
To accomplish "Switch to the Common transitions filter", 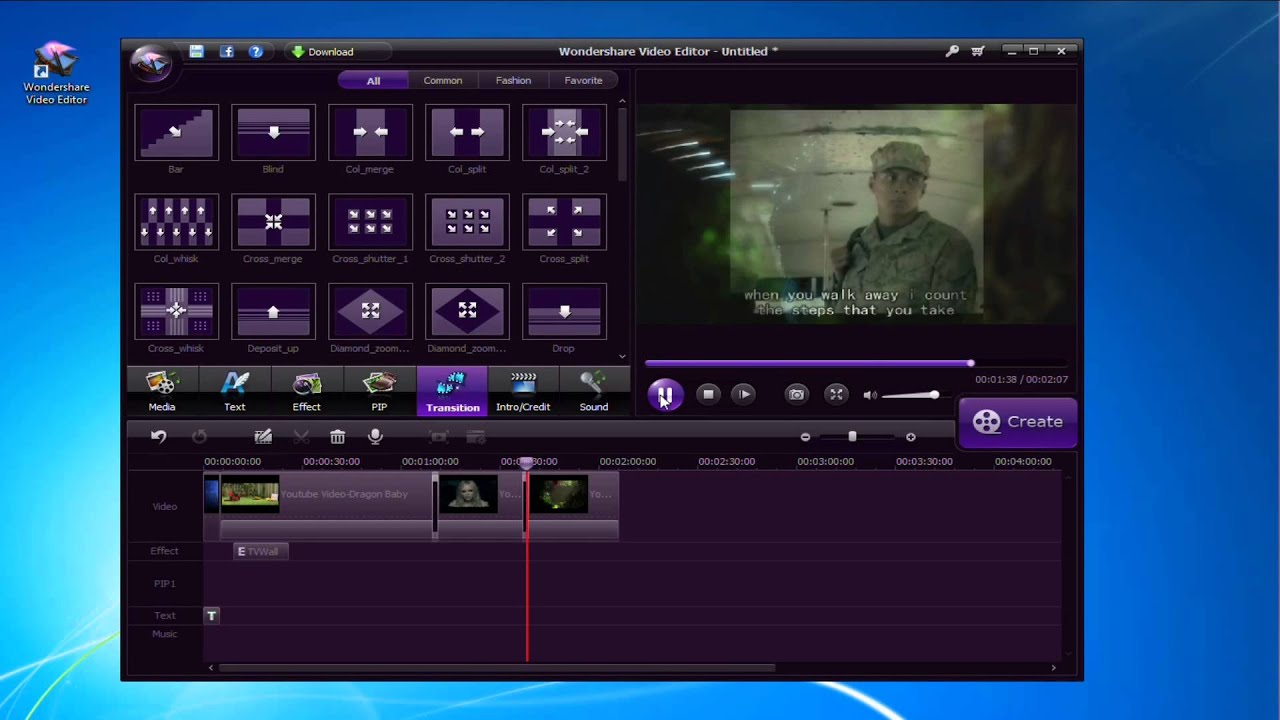I will 443,80.
